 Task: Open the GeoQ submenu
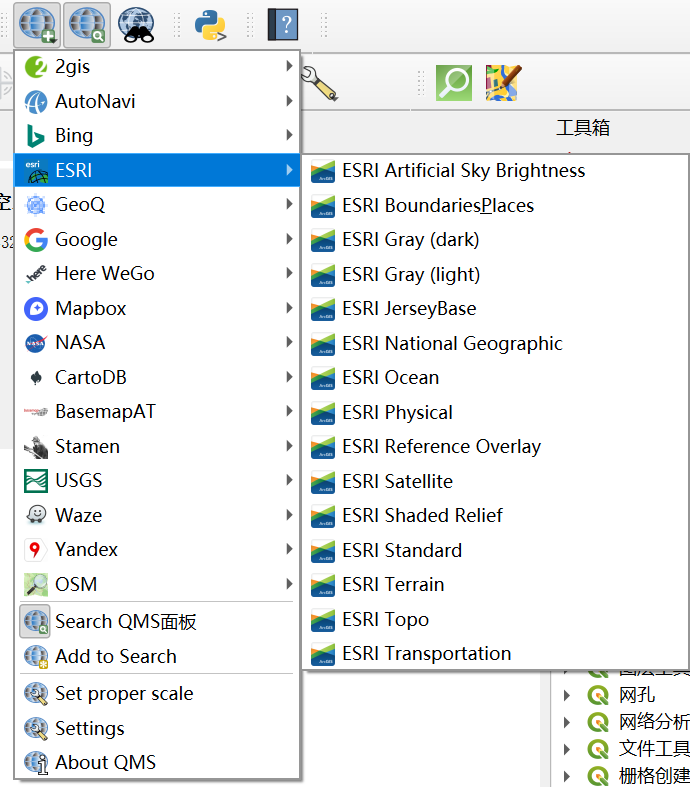(158, 205)
